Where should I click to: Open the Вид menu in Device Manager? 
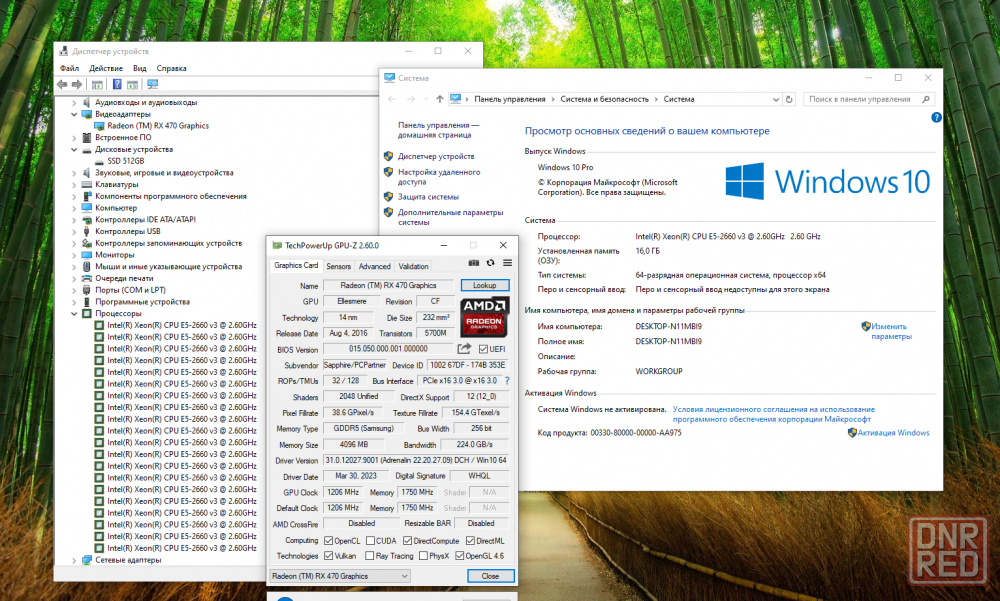pos(140,68)
